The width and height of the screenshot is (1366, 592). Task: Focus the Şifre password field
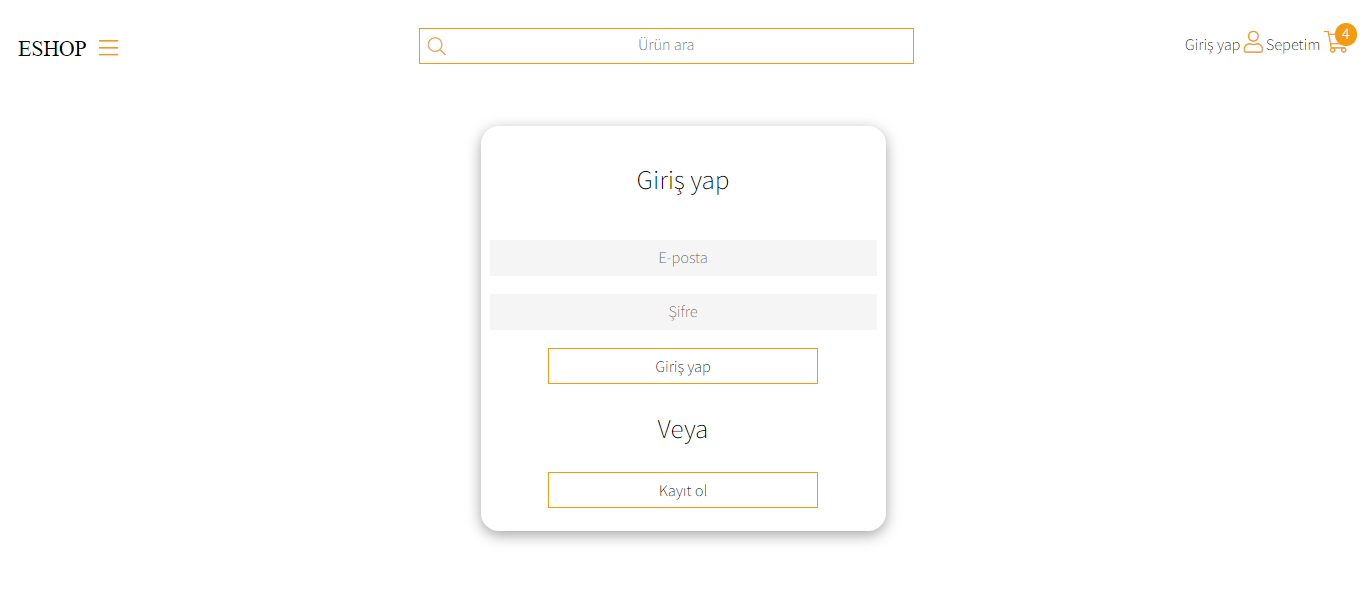click(x=683, y=311)
